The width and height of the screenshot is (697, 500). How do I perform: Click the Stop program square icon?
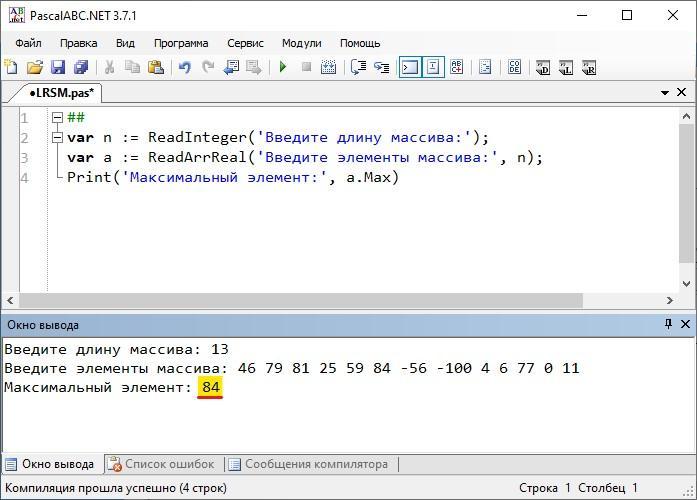[306, 68]
